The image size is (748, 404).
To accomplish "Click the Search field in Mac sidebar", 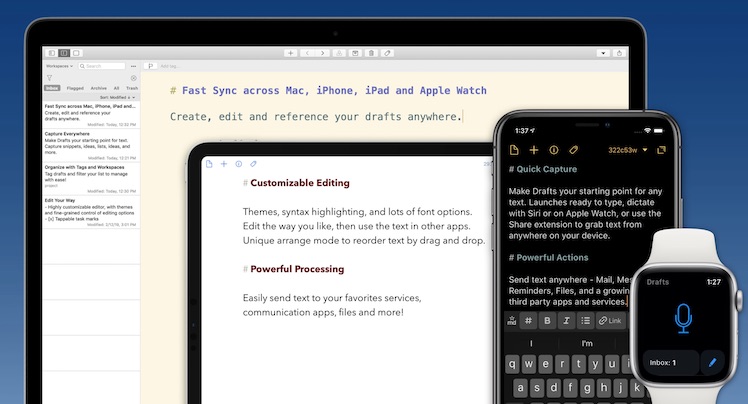I will tap(104, 66).
